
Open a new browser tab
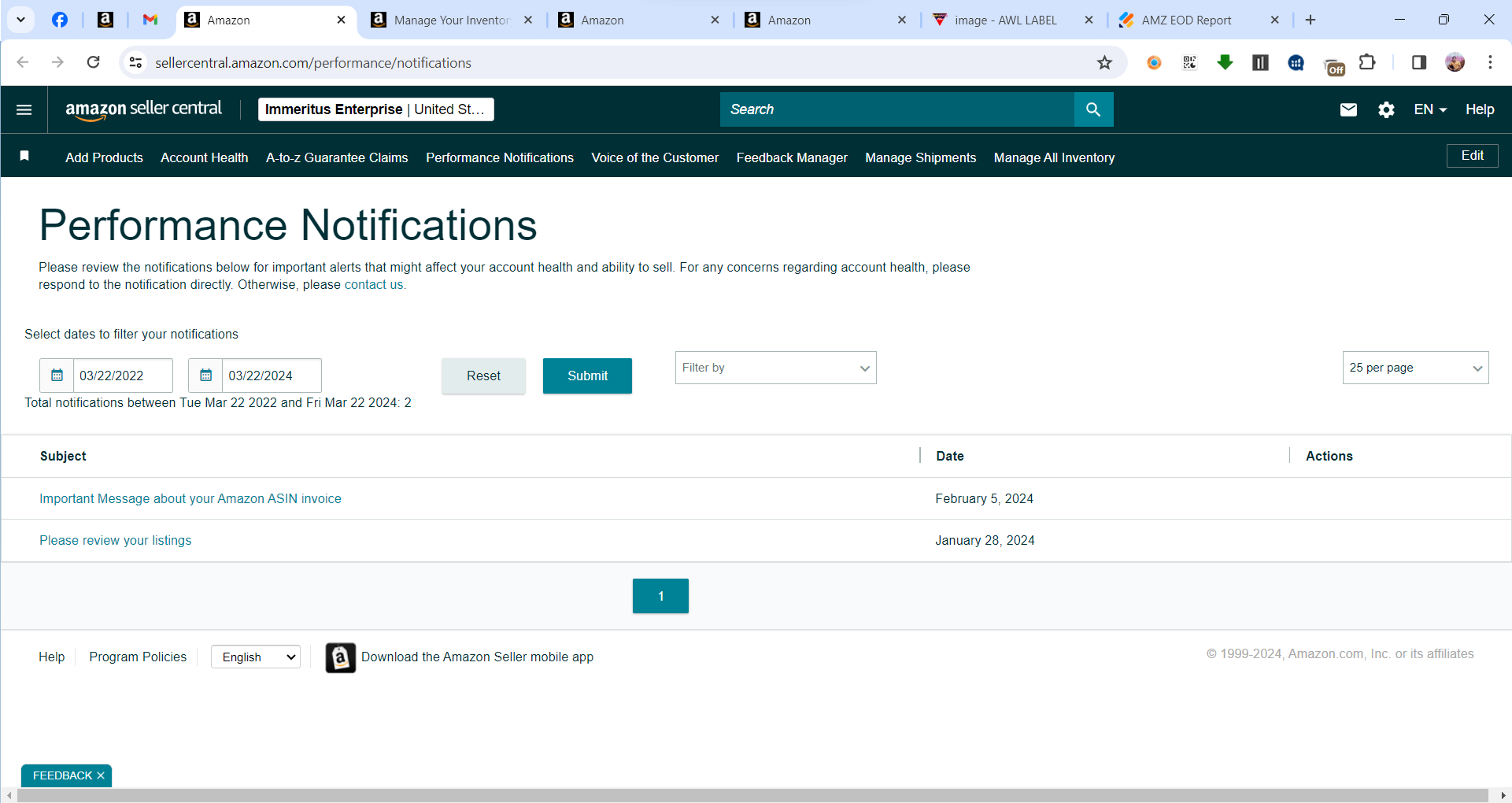click(1311, 20)
